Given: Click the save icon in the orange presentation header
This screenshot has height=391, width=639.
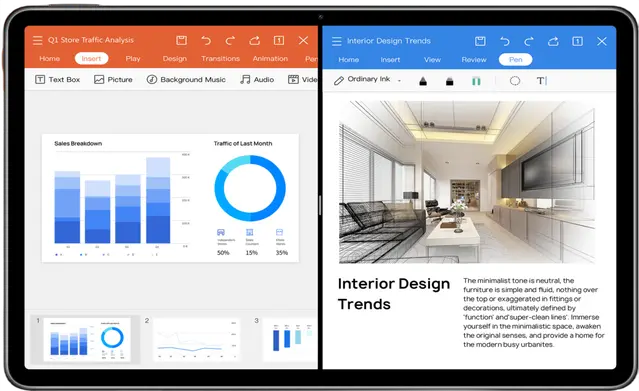Looking at the screenshot, I should [x=181, y=40].
